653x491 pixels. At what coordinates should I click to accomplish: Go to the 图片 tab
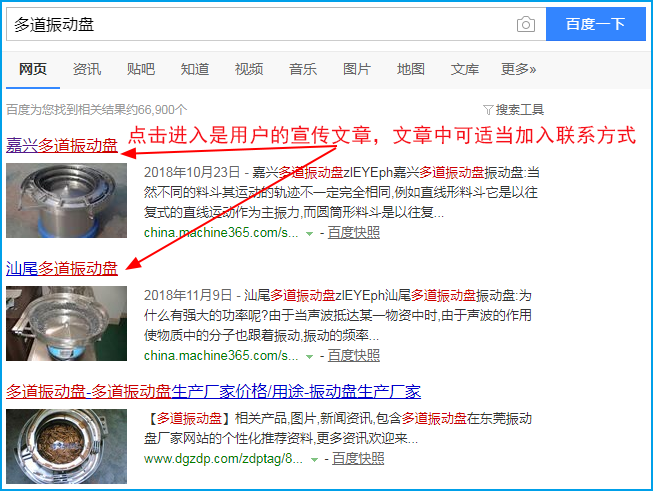[x=357, y=69]
